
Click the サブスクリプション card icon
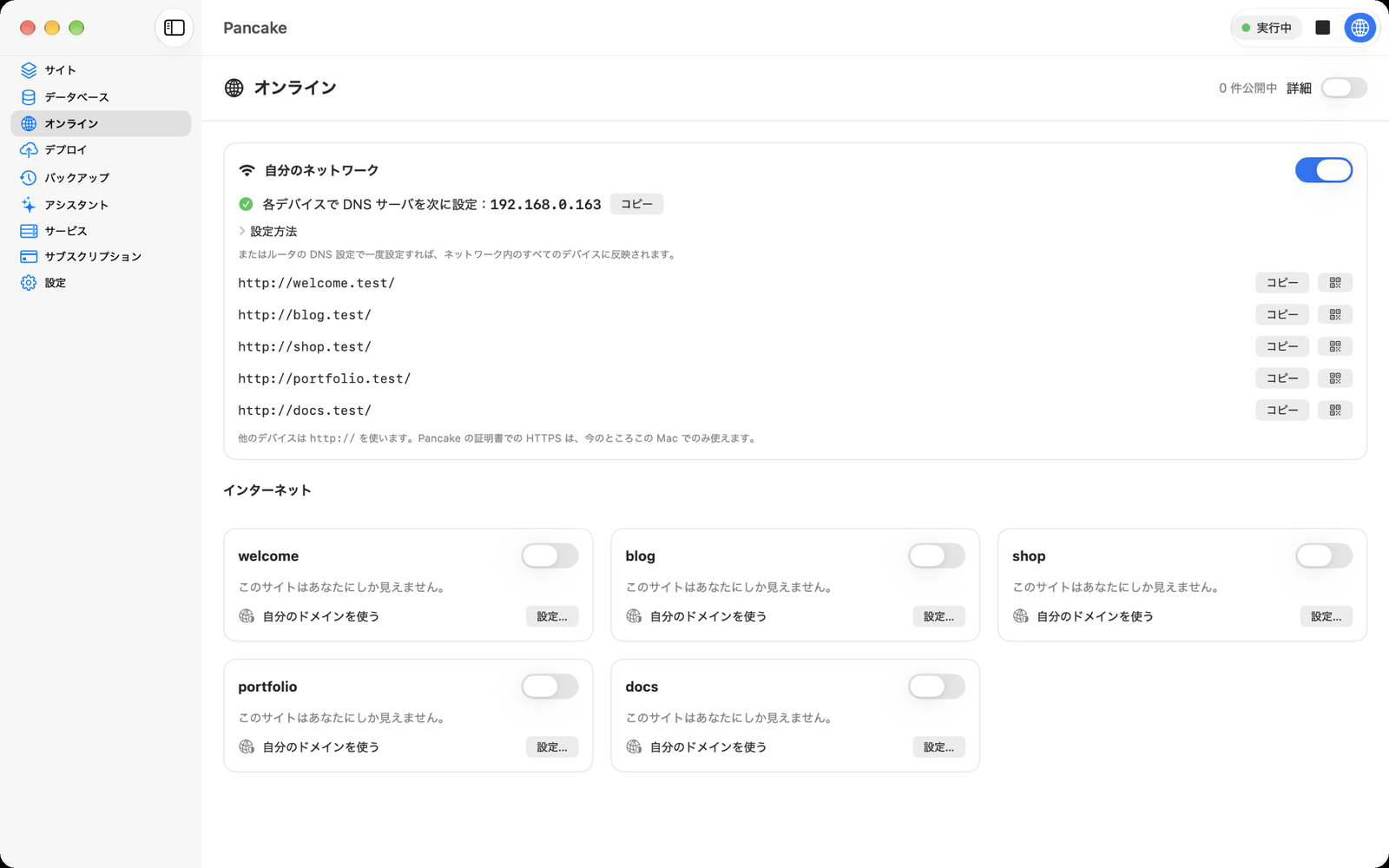click(x=29, y=257)
